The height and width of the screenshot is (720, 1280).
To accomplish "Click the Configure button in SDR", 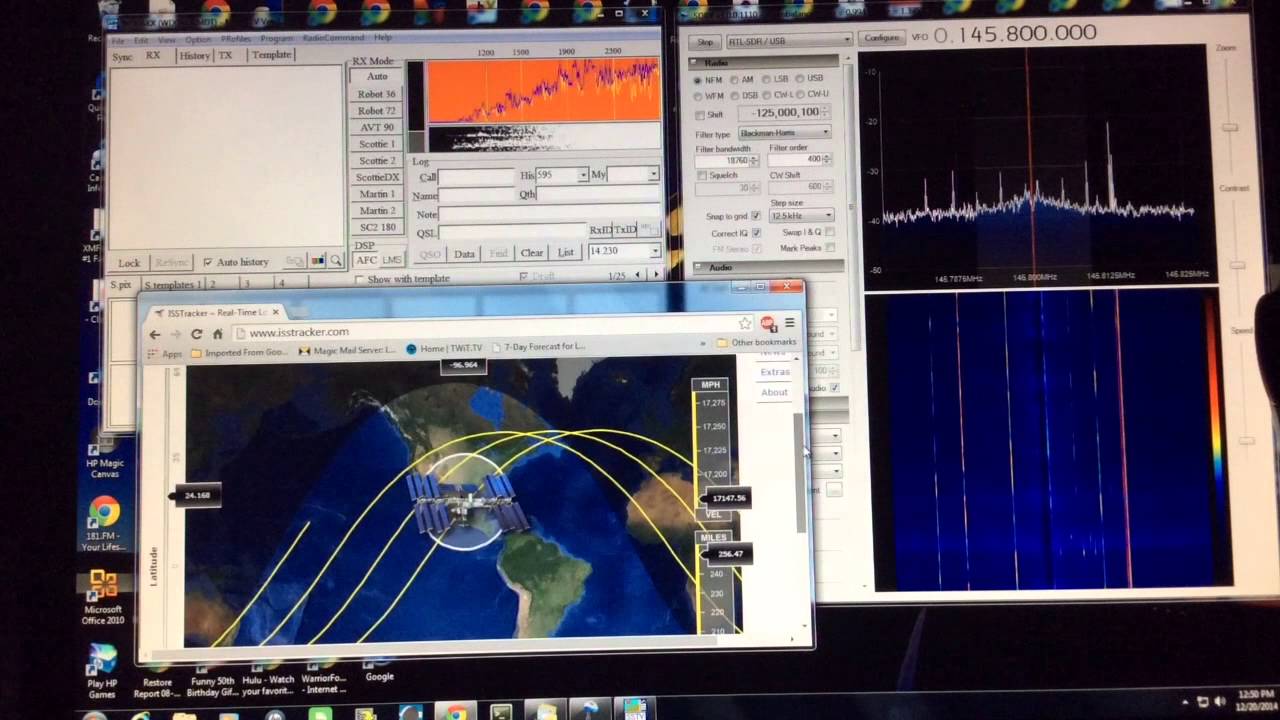I will tap(882, 38).
